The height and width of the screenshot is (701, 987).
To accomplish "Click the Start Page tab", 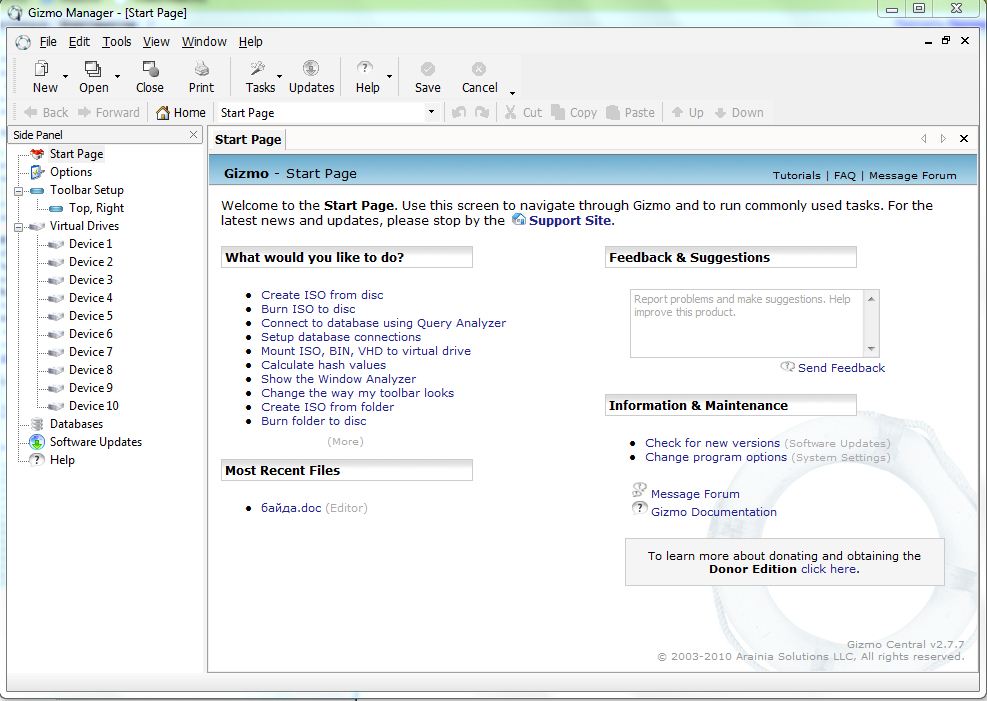I will click(248, 140).
